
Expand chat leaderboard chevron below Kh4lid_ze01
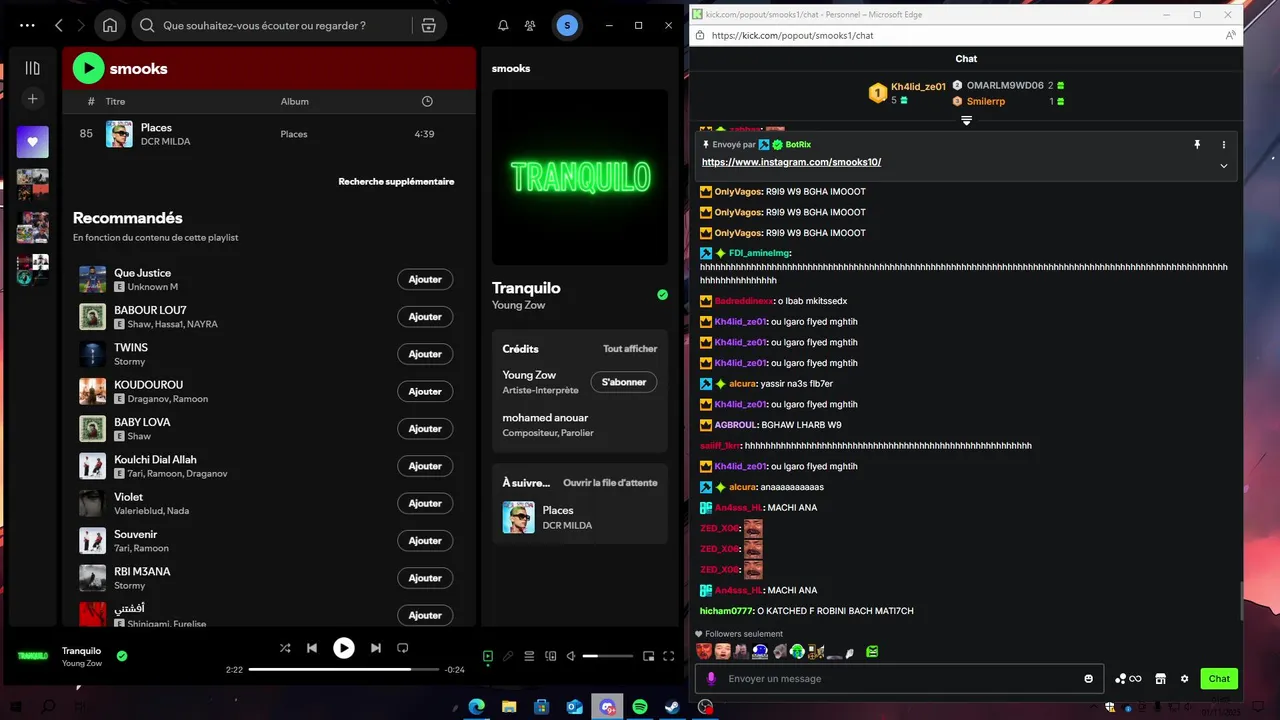pos(967,121)
